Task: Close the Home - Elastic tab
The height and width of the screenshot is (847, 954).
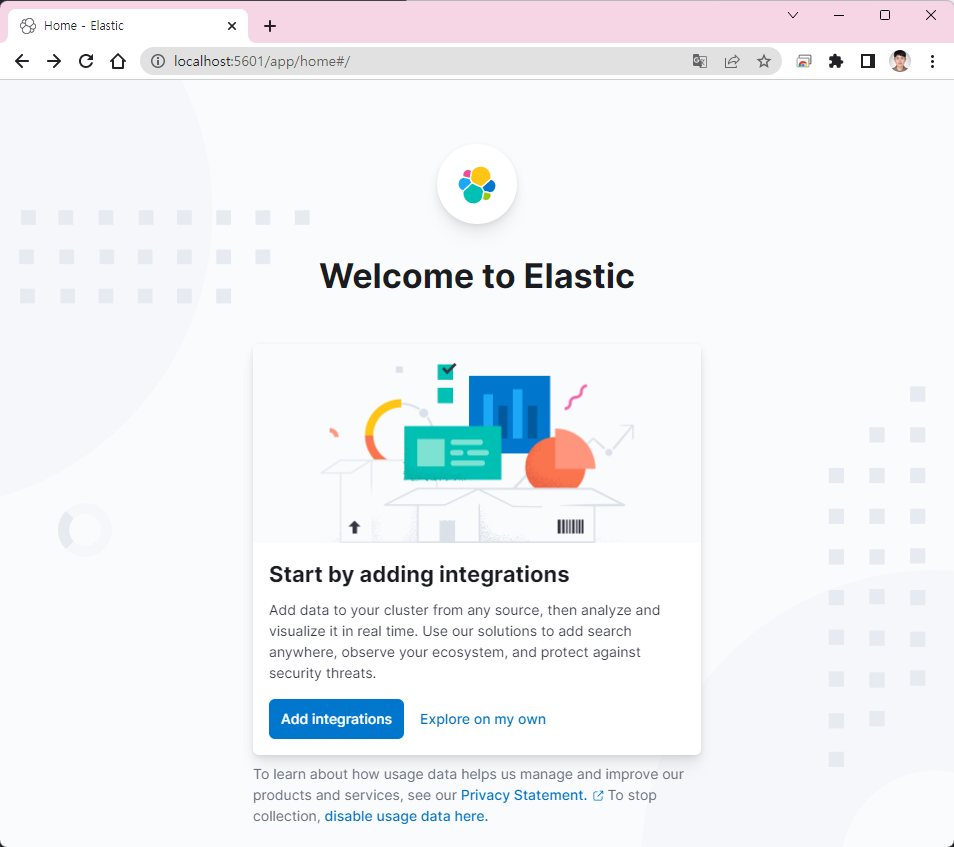Action: (232, 26)
